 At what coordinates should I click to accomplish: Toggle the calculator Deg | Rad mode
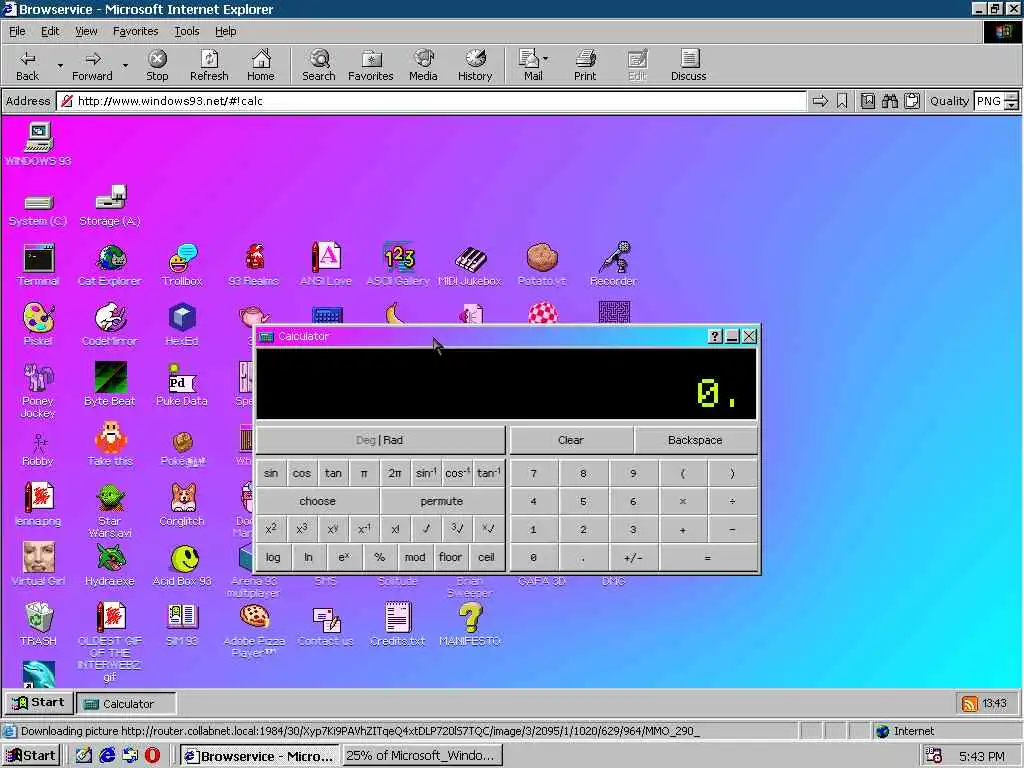coord(380,440)
